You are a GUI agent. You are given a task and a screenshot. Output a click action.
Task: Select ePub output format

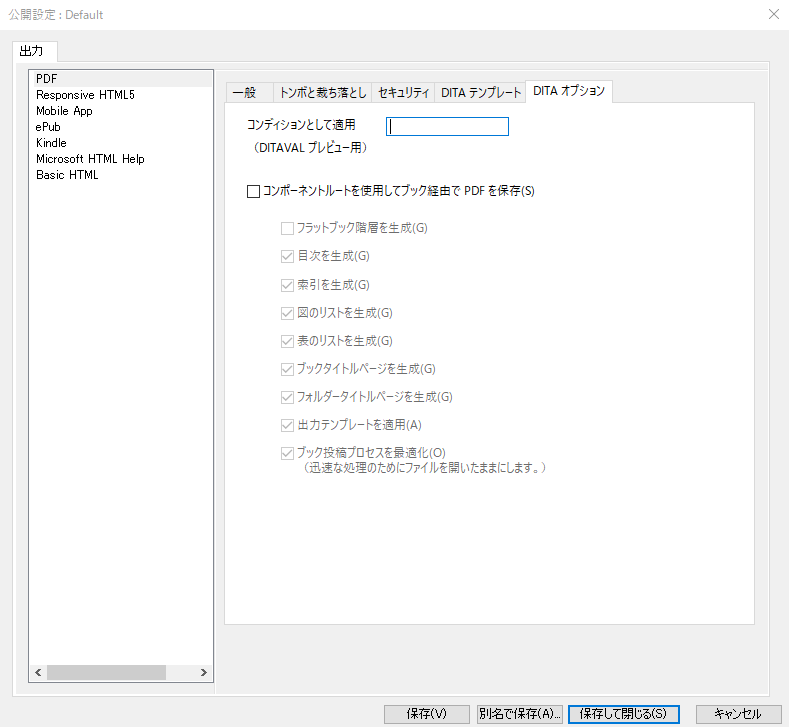(x=50, y=127)
